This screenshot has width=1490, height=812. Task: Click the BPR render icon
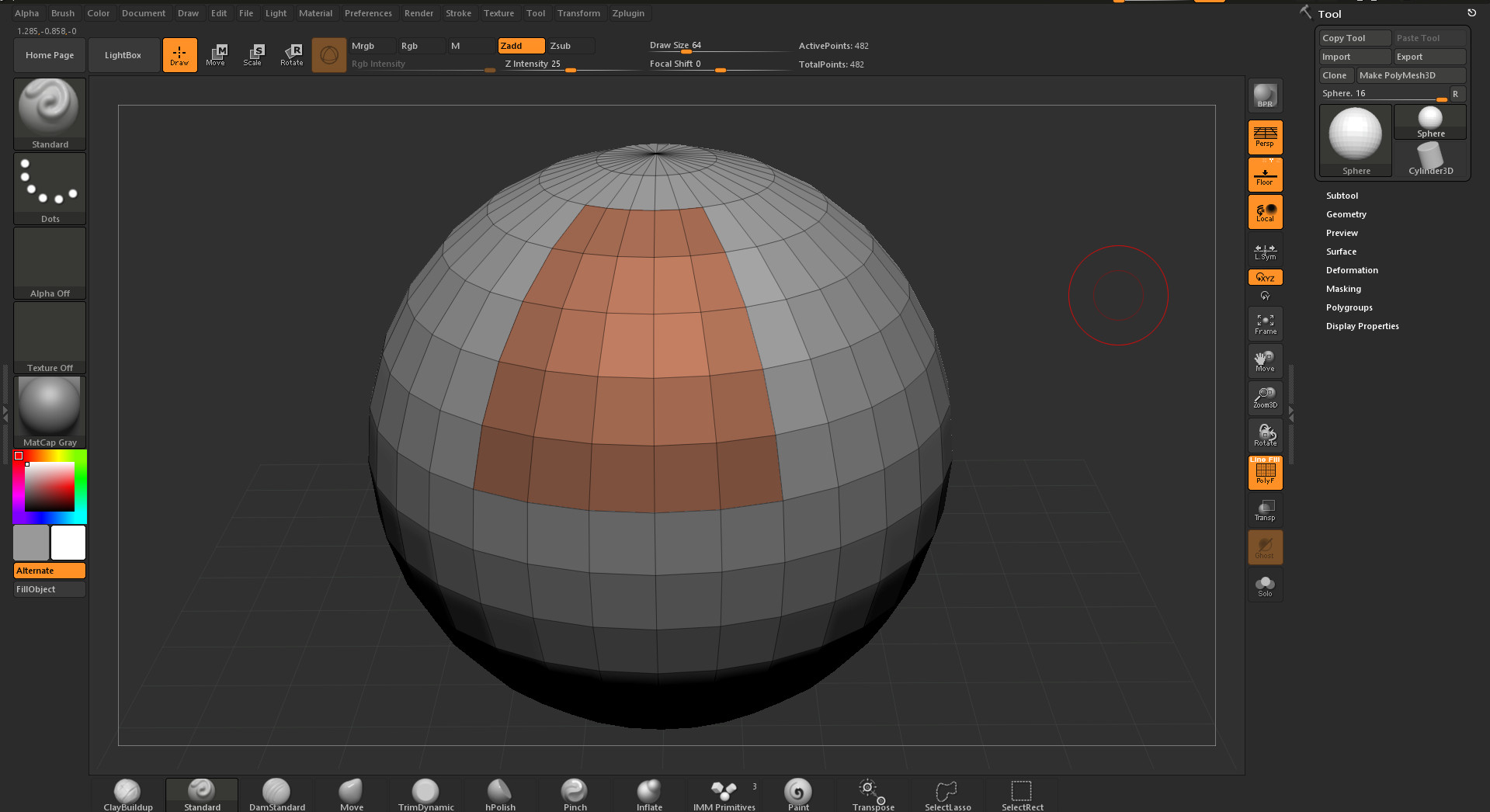tap(1264, 95)
